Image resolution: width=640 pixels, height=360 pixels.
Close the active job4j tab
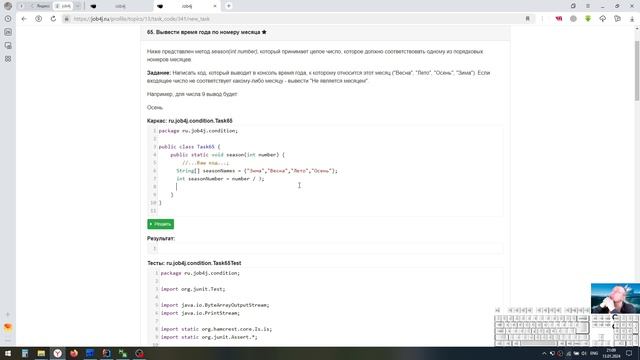tap(215, 6)
